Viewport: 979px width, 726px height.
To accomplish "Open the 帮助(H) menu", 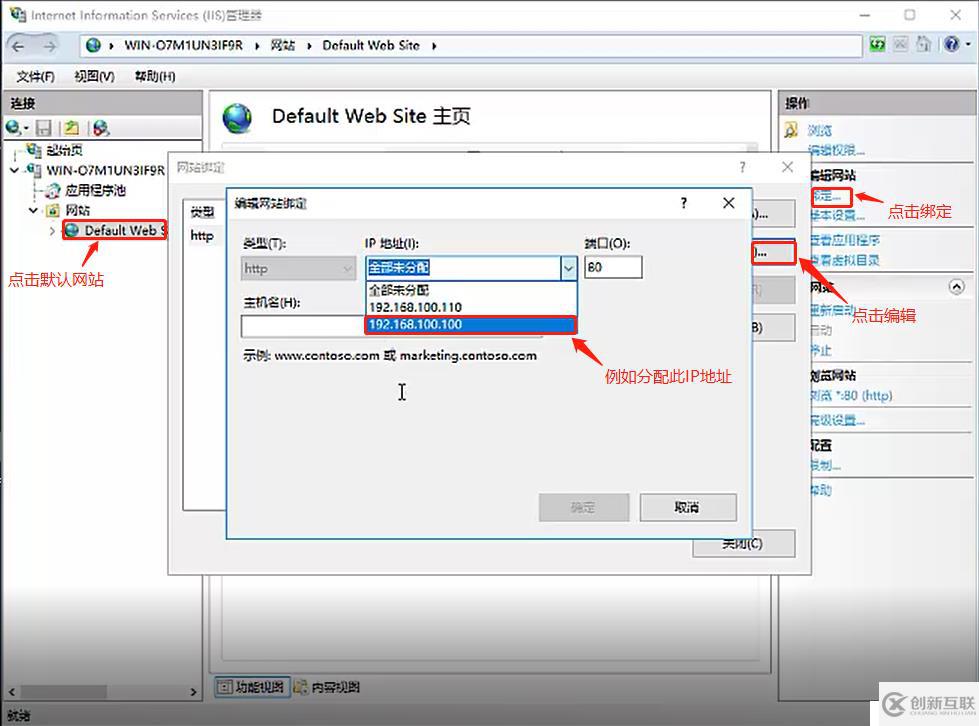I will [x=155, y=76].
